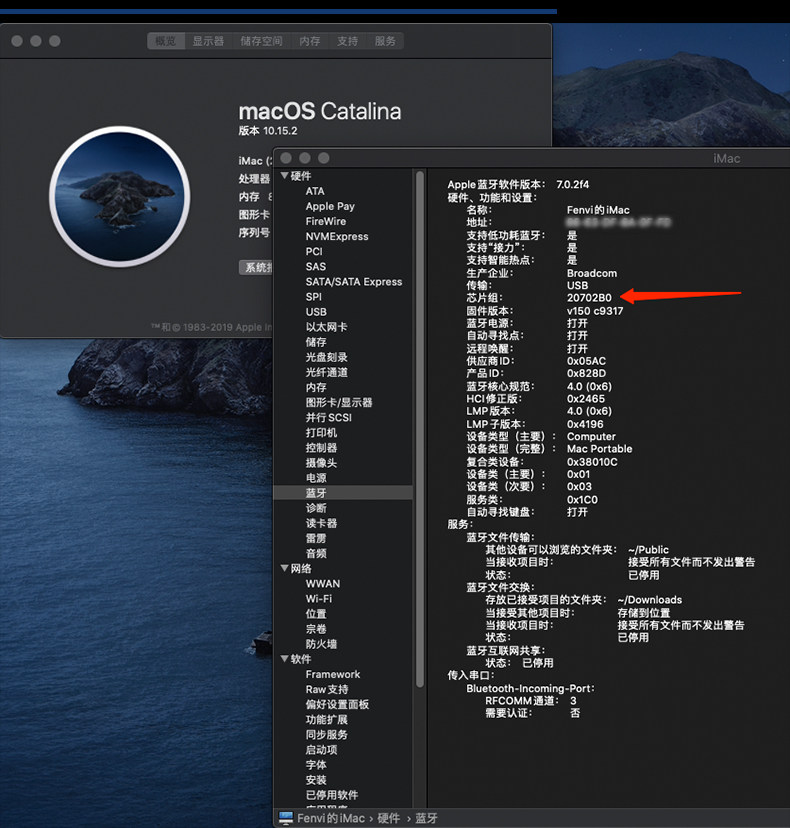790x828 pixels.
Task: Click the sidebar vertical scrollbar
Action: 420,429
